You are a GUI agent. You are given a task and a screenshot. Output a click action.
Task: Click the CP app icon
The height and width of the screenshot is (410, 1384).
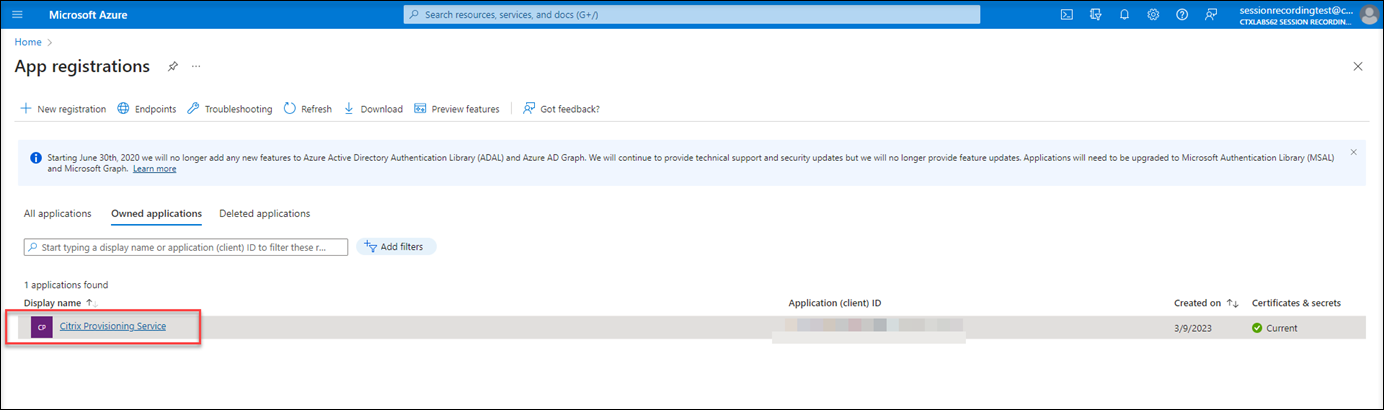point(42,327)
